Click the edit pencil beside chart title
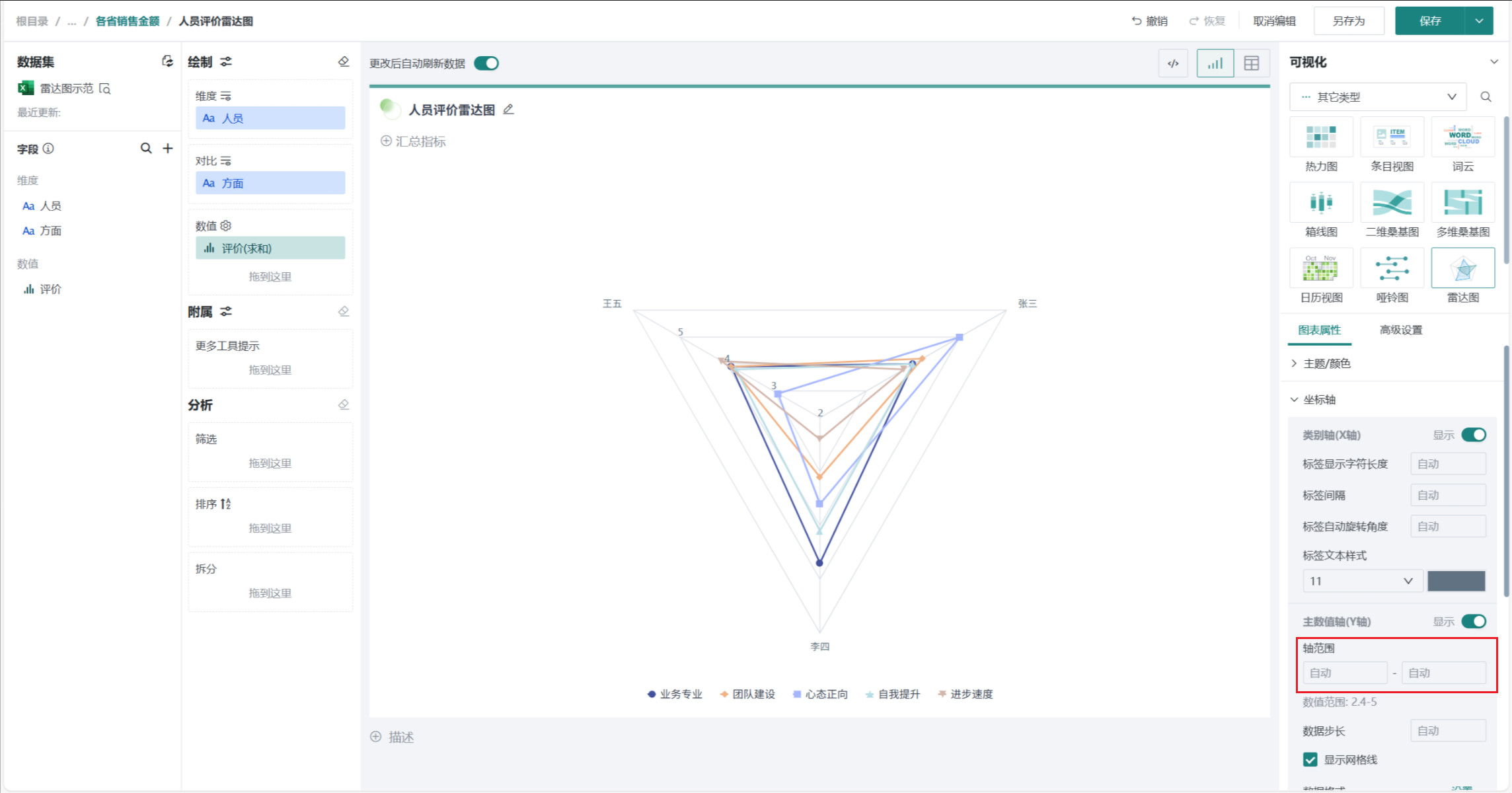 pos(508,110)
